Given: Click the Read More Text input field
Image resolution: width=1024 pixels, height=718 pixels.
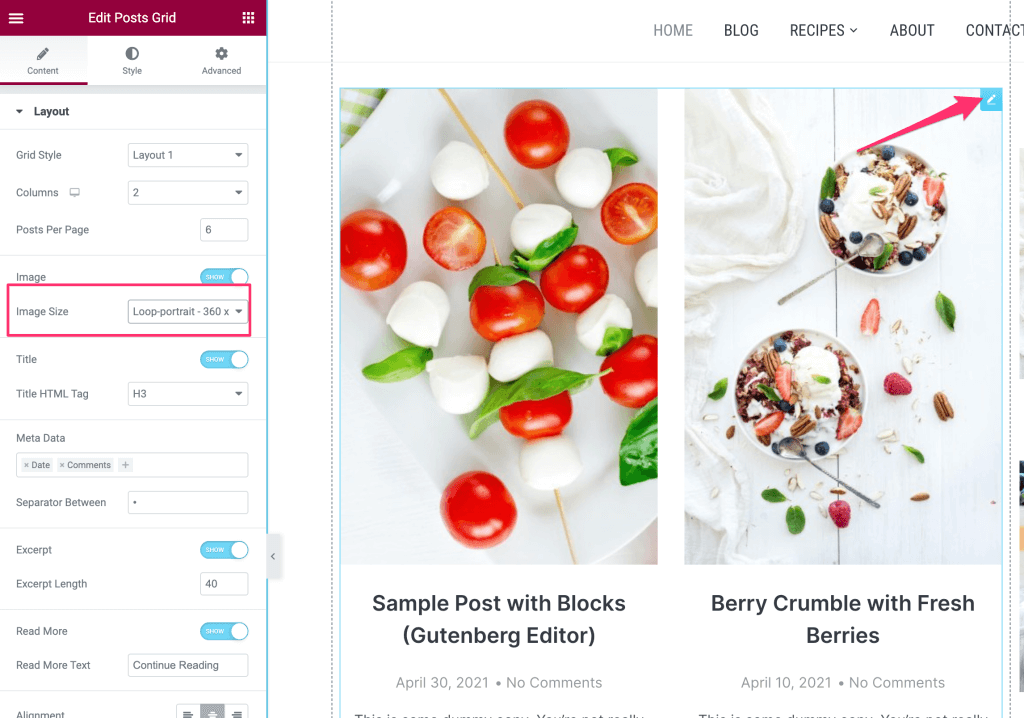Looking at the screenshot, I should [188, 665].
